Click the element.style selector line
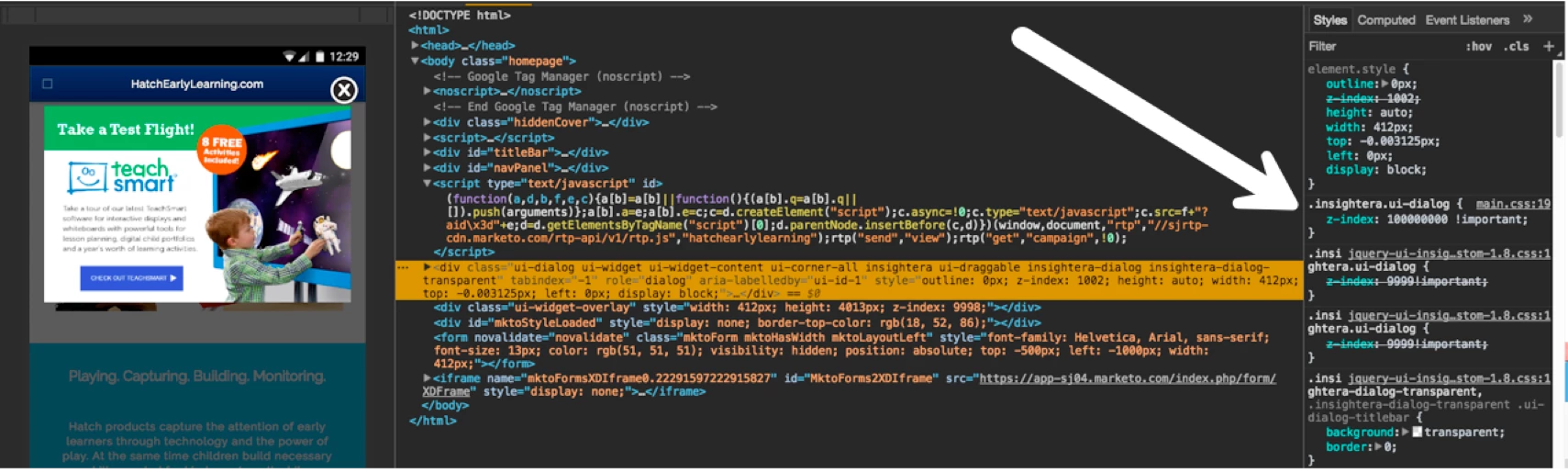The image size is (1568, 473). pos(1358,69)
